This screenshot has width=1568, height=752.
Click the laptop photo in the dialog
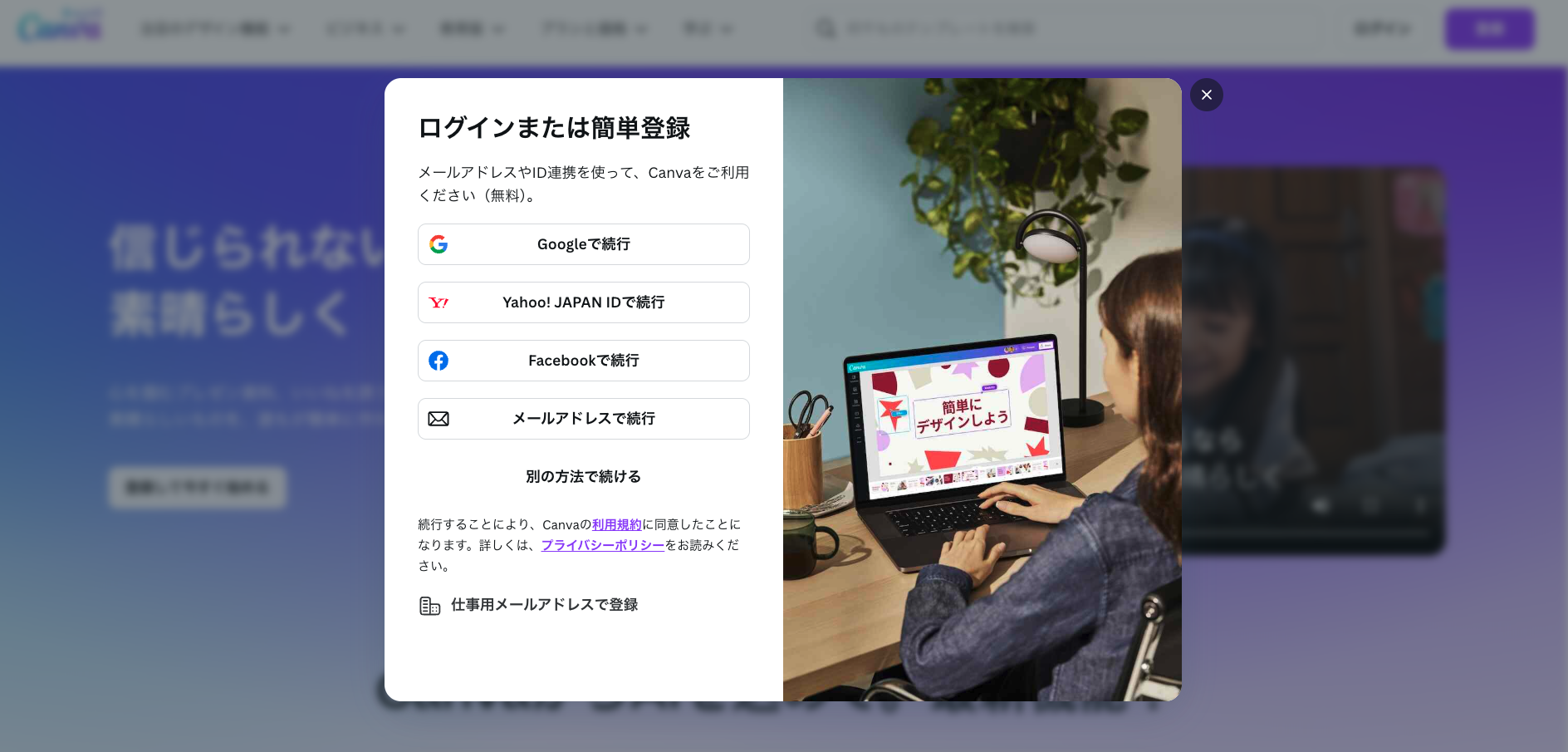982,390
